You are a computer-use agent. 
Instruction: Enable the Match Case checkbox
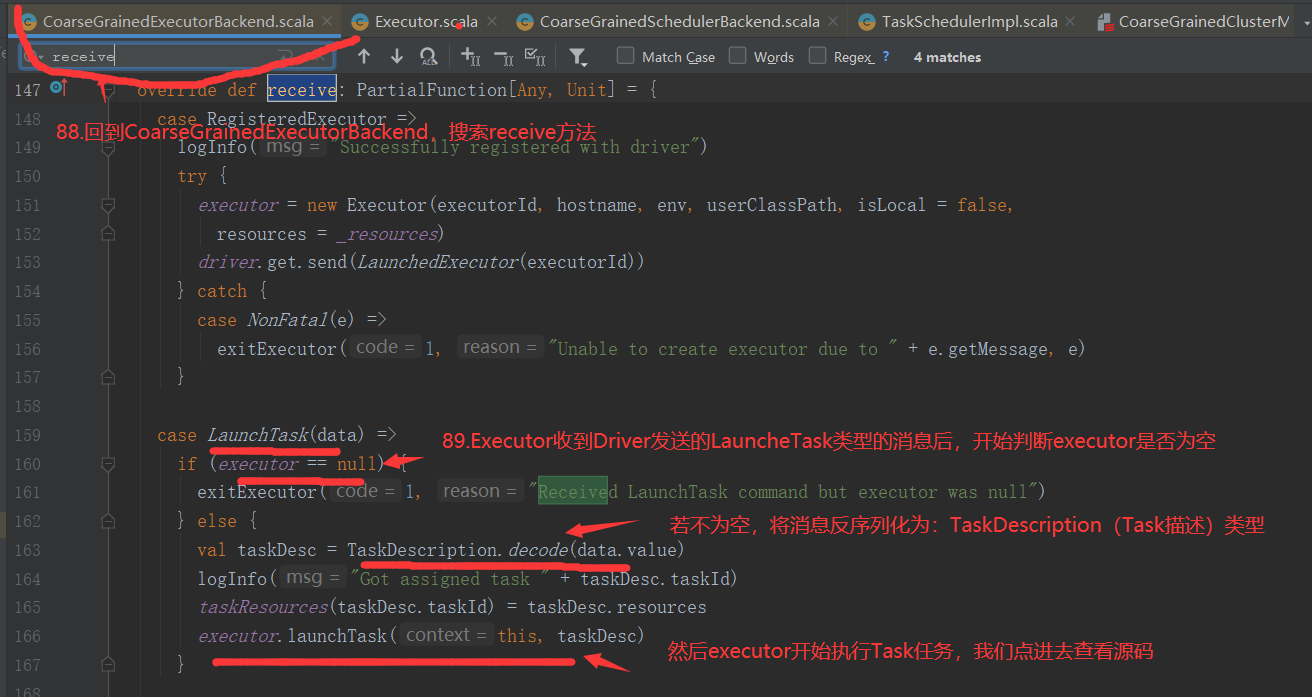(x=626, y=56)
